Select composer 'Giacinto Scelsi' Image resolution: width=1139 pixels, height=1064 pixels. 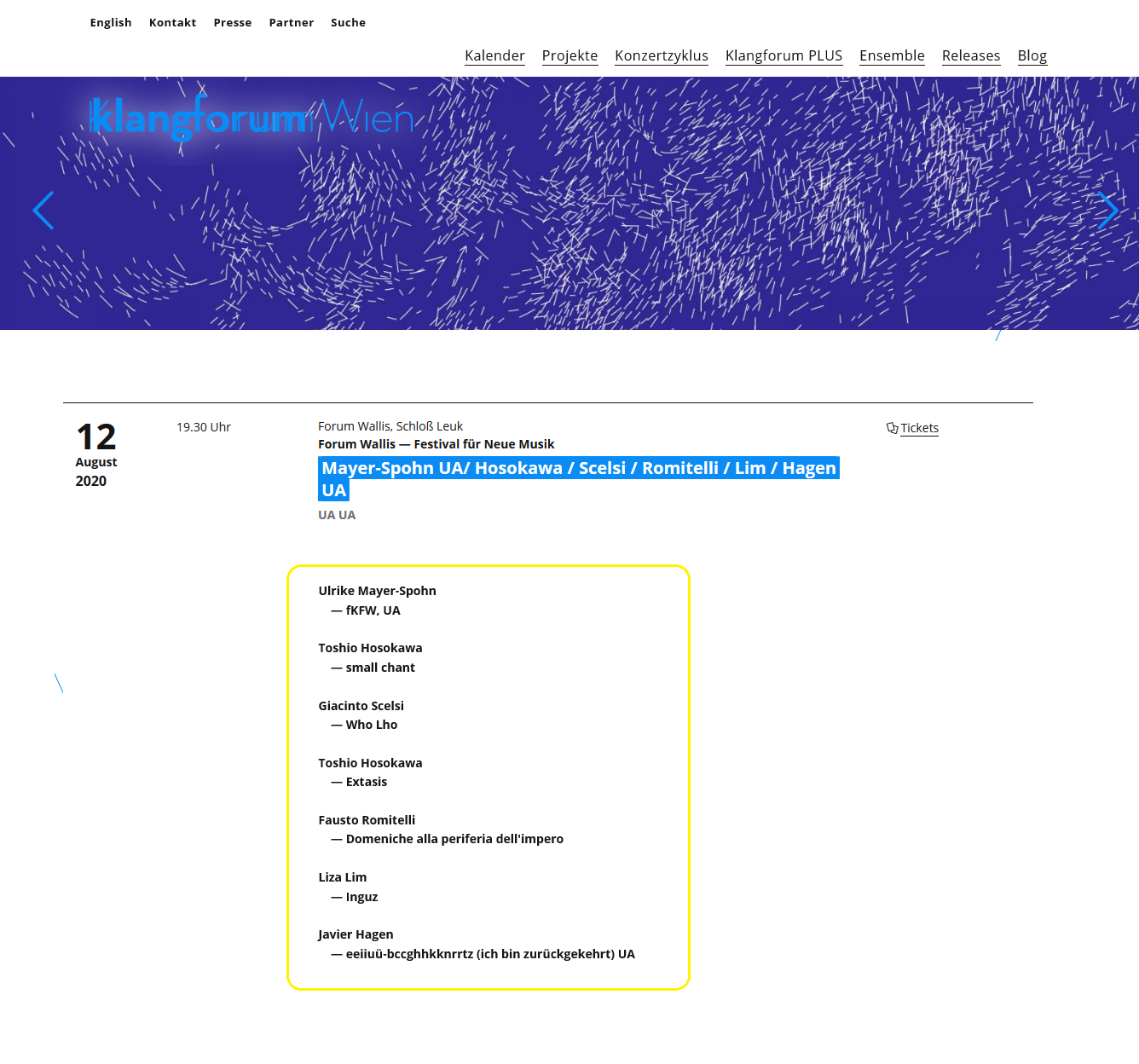click(x=361, y=706)
